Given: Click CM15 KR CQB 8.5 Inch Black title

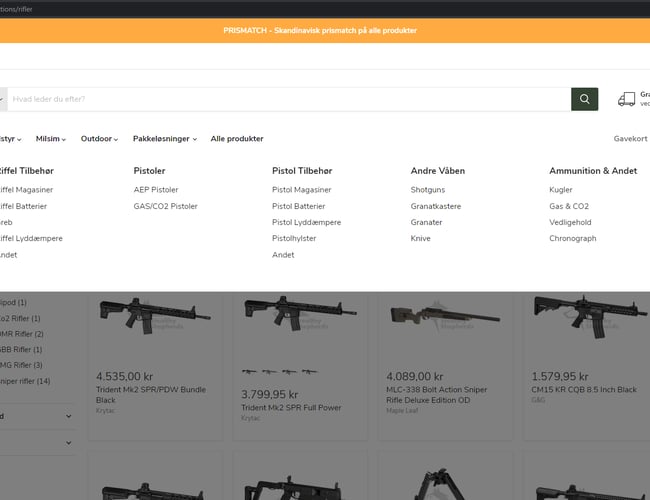Looking at the screenshot, I should 584,390.
